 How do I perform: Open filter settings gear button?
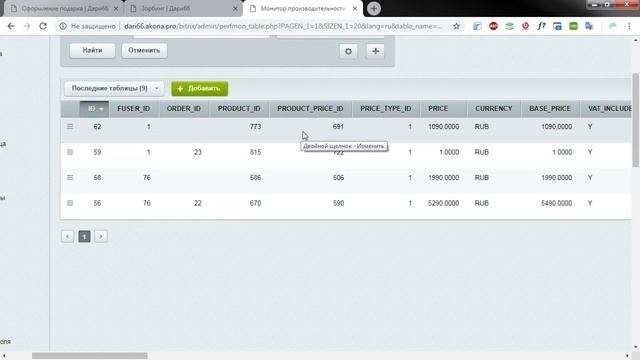[x=348, y=51]
